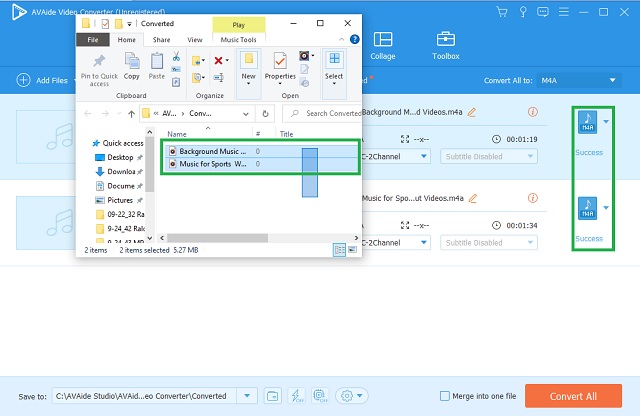
Task: Click the Cut scissors icon
Action: coord(176,56)
